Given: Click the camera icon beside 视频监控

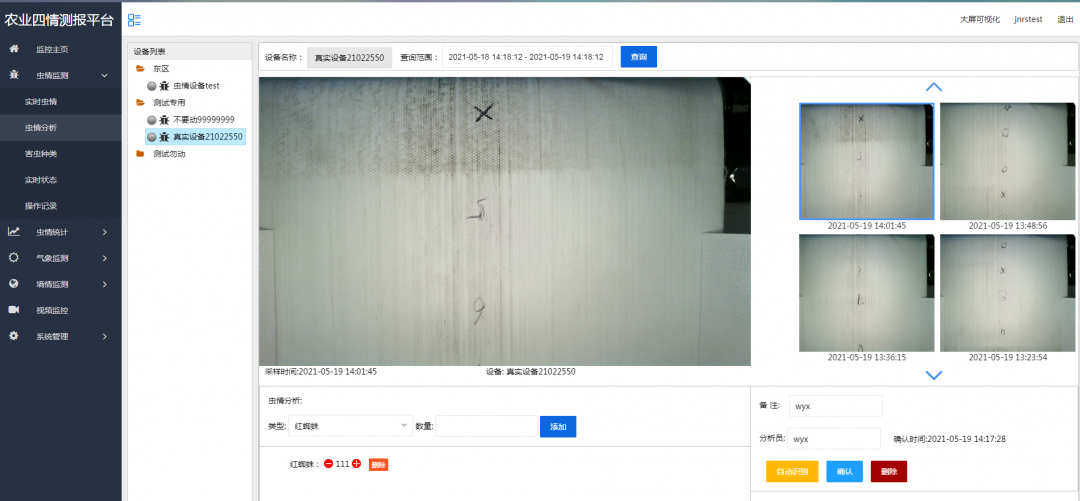Looking at the screenshot, I should [14, 310].
